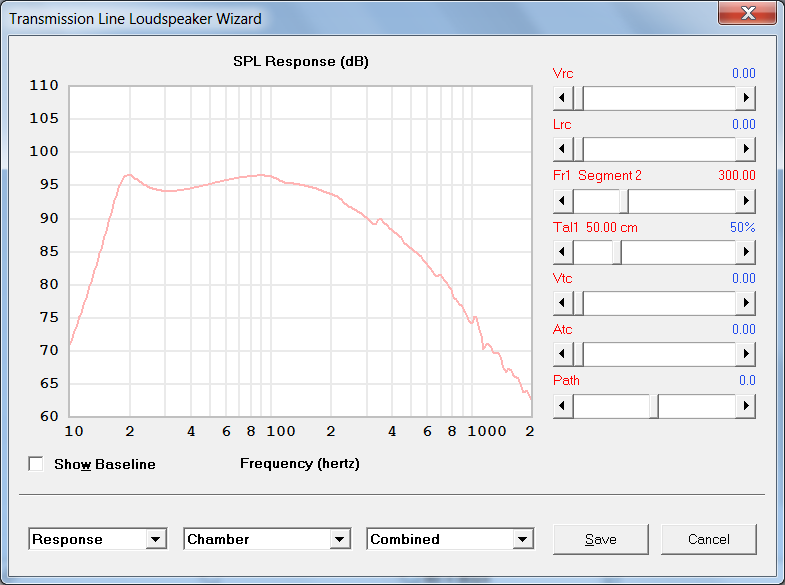Click the Atc slider left arrow
This screenshot has width=785, height=585.
[x=563, y=354]
